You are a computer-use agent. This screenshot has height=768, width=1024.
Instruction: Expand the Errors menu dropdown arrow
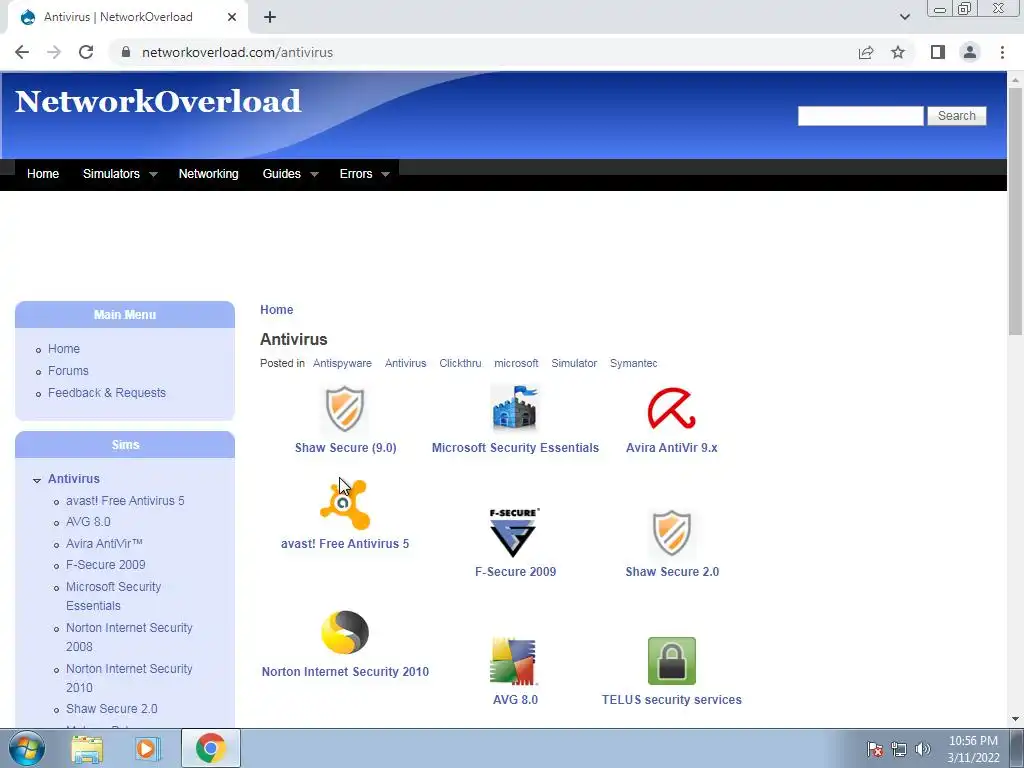point(385,174)
